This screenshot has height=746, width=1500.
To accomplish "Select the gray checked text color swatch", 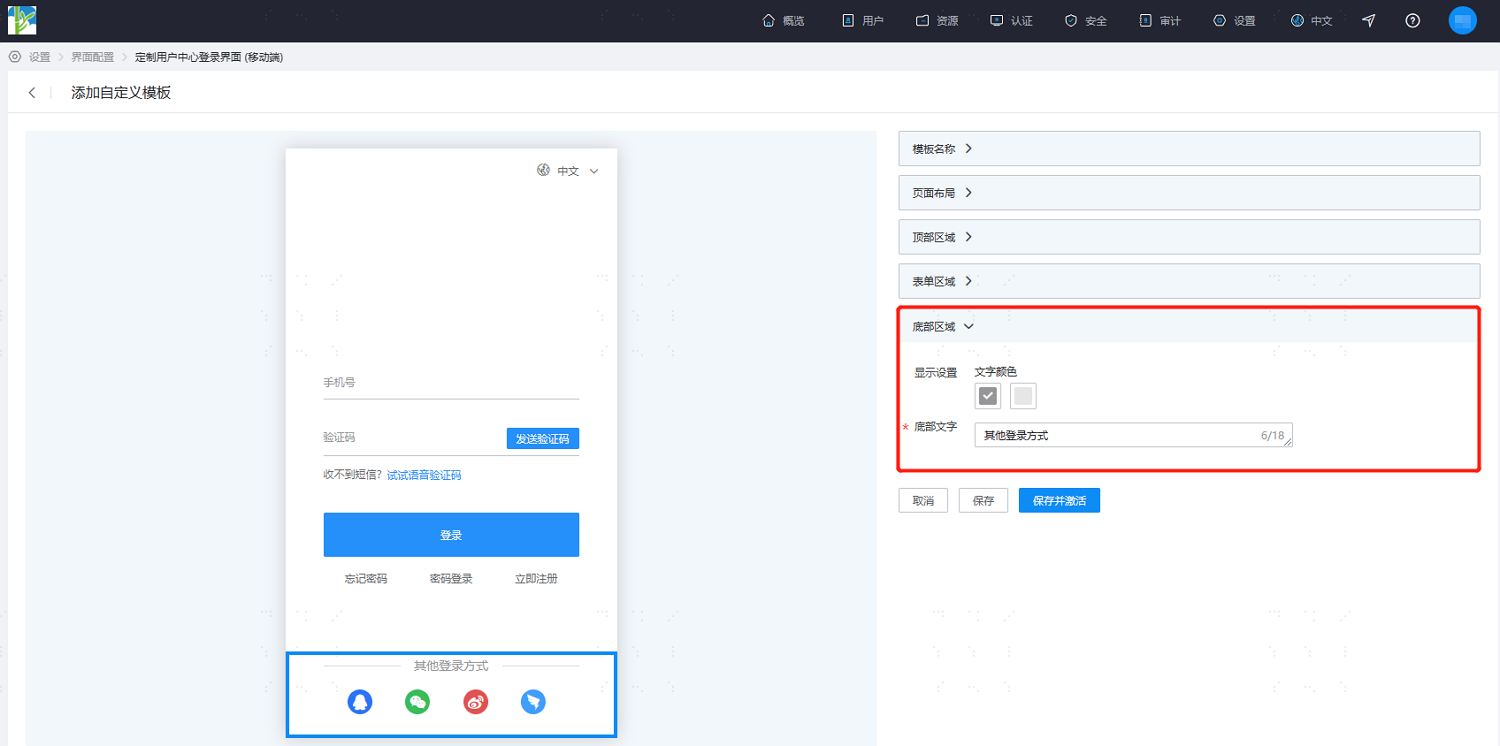I will (x=988, y=396).
